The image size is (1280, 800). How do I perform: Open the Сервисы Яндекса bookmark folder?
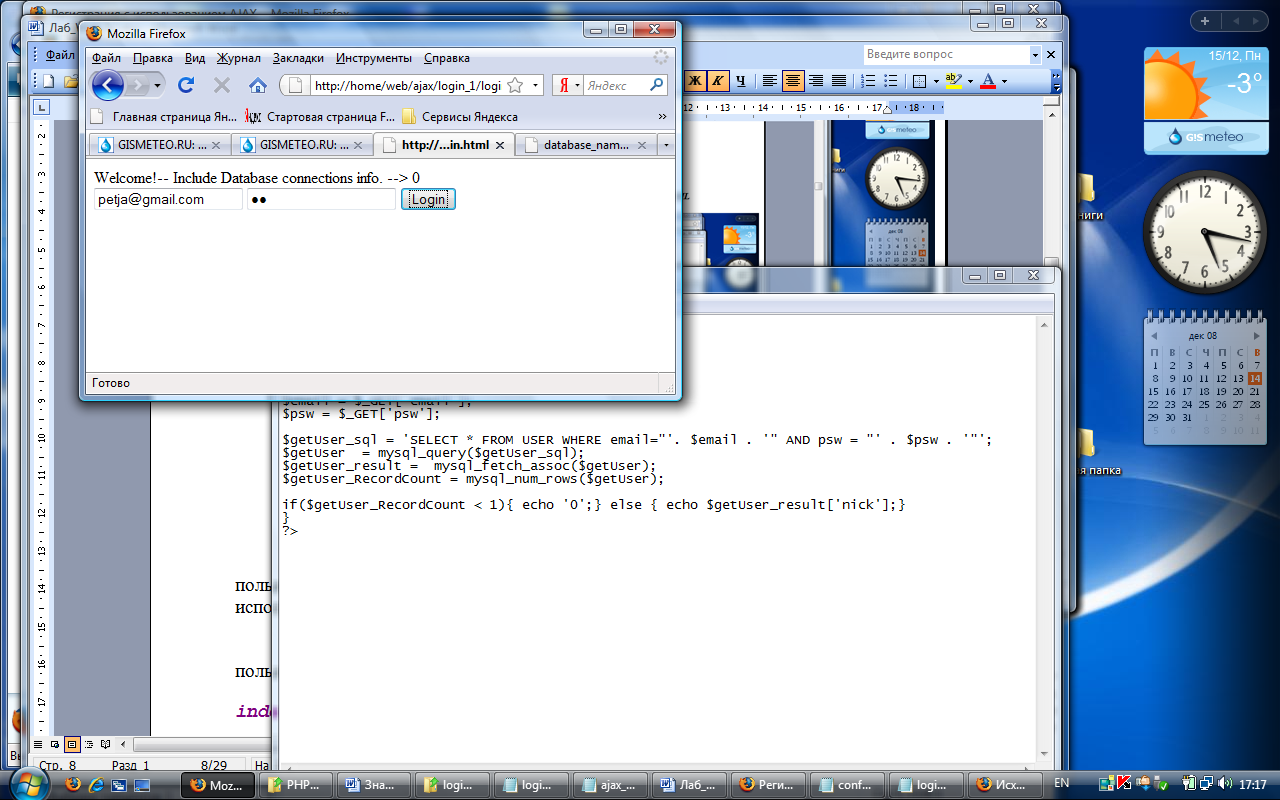click(x=460, y=117)
